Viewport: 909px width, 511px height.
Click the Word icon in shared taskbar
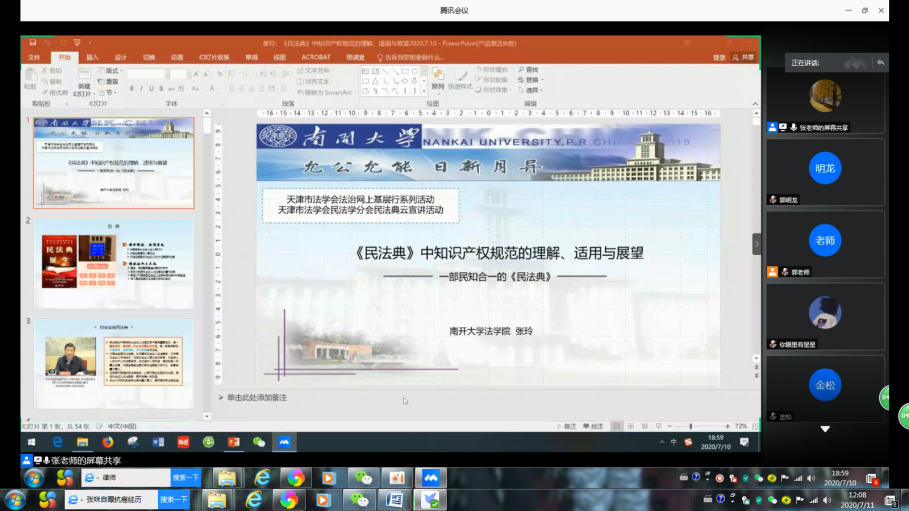click(158, 442)
